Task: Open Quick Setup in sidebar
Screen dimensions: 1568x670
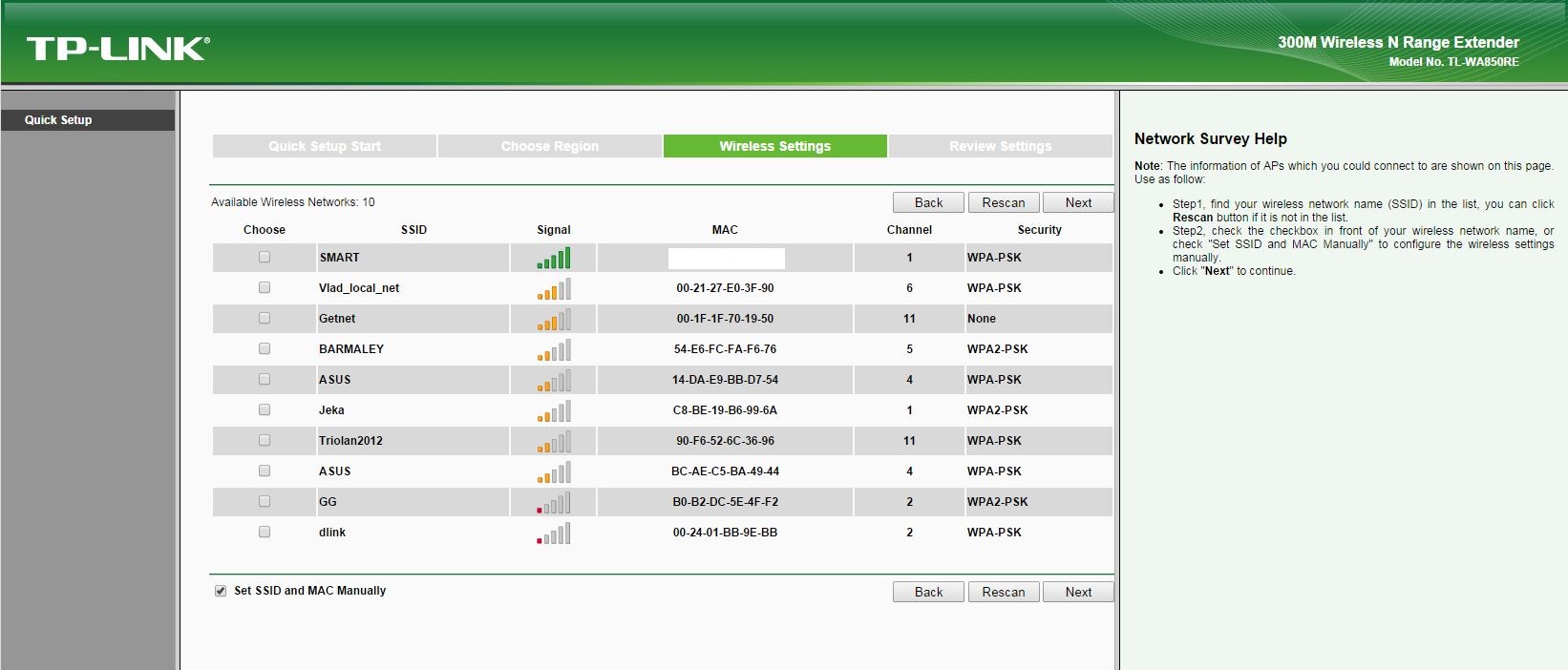Action: tap(88, 120)
